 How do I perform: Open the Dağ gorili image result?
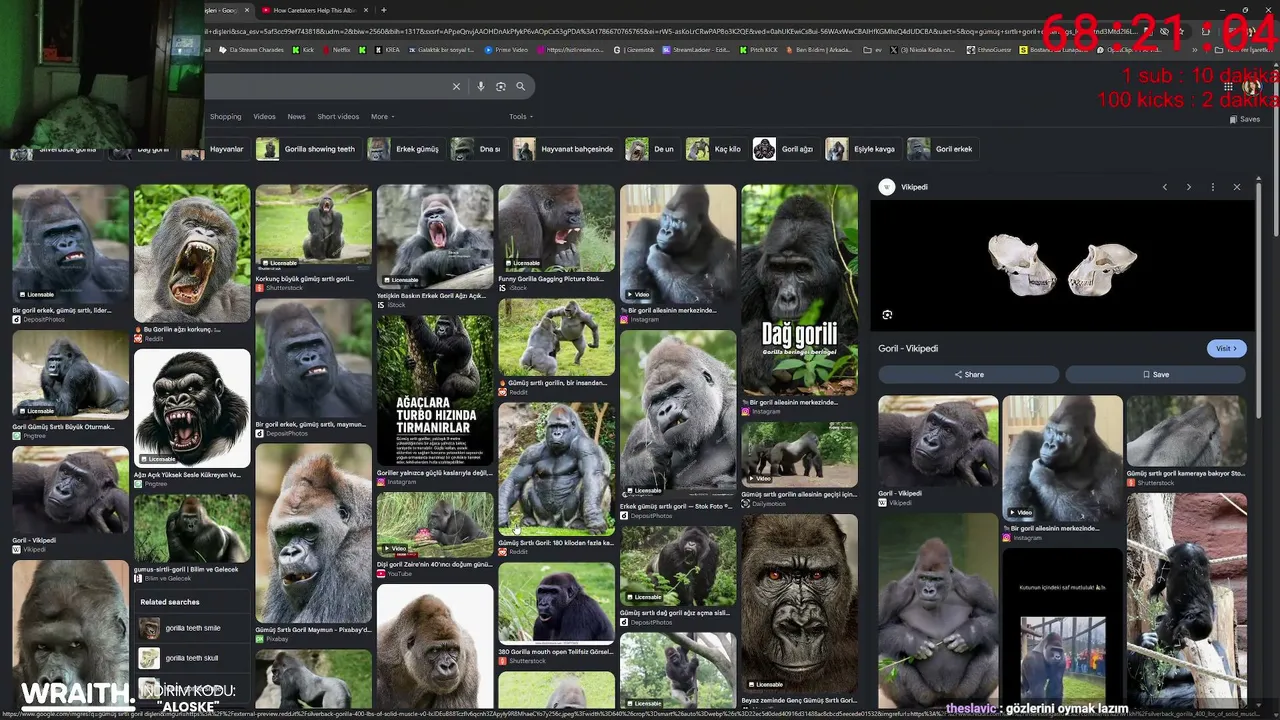[799, 290]
